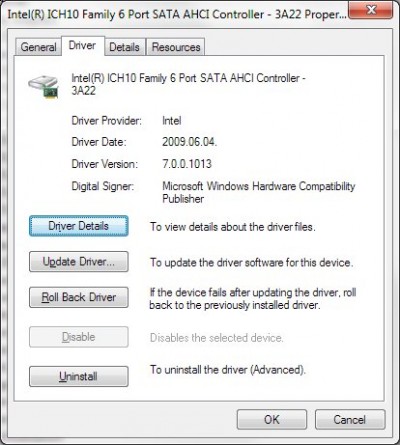The width and height of the screenshot is (400, 445).
Task: Open the Details tab
Action: coord(124,47)
